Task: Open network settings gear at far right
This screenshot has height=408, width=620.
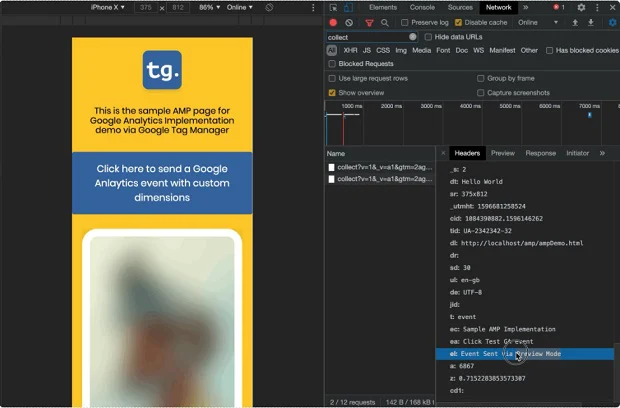Action: coord(612,23)
